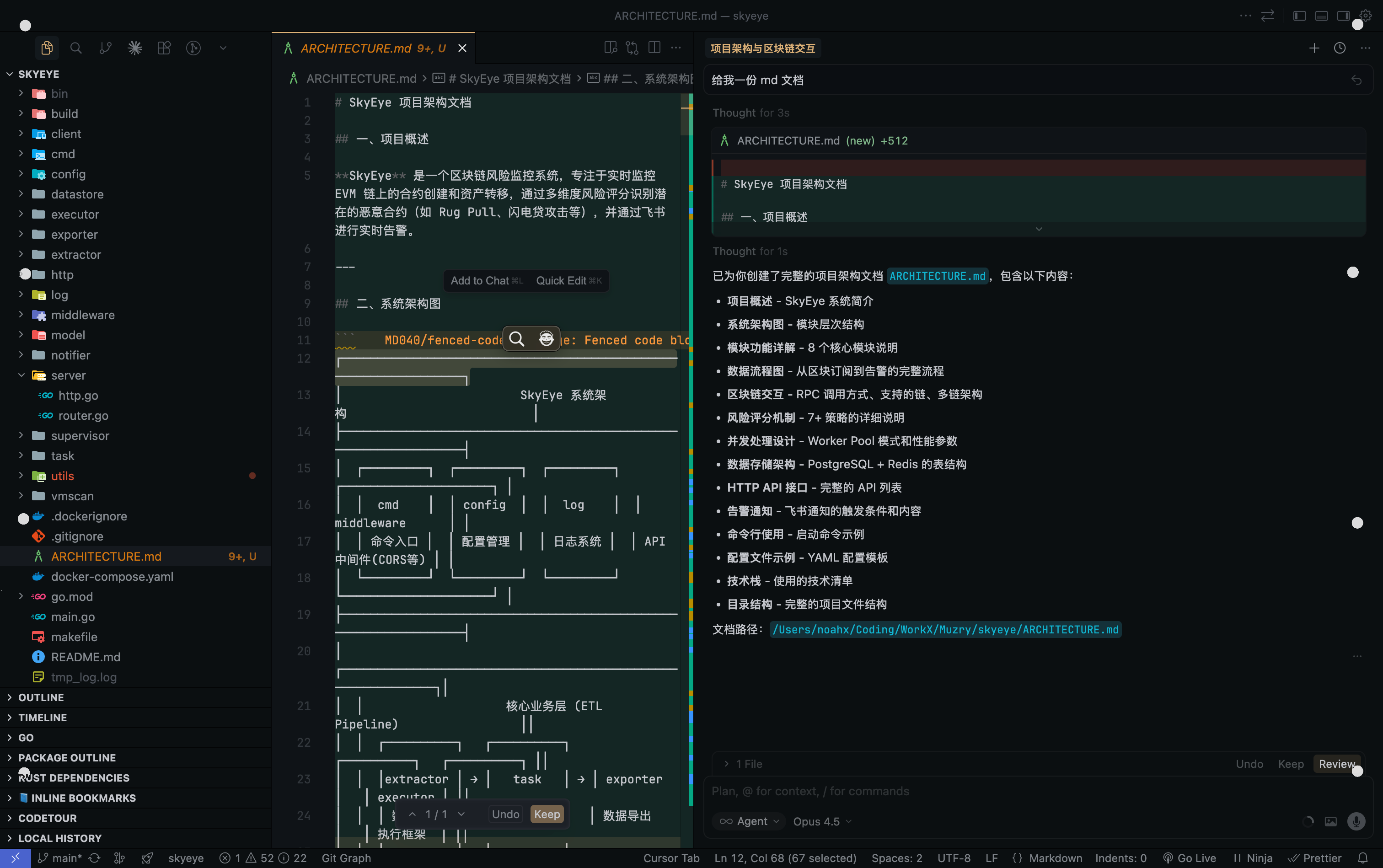Select the sparkle AI icon in sidebar
The height and width of the screenshot is (868, 1383).
pyautogui.click(x=134, y=48)
